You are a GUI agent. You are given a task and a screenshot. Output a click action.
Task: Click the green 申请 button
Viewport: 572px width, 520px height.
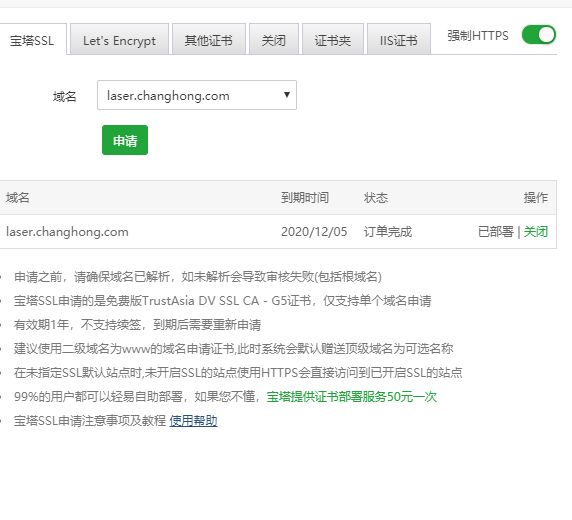(125, 140)
